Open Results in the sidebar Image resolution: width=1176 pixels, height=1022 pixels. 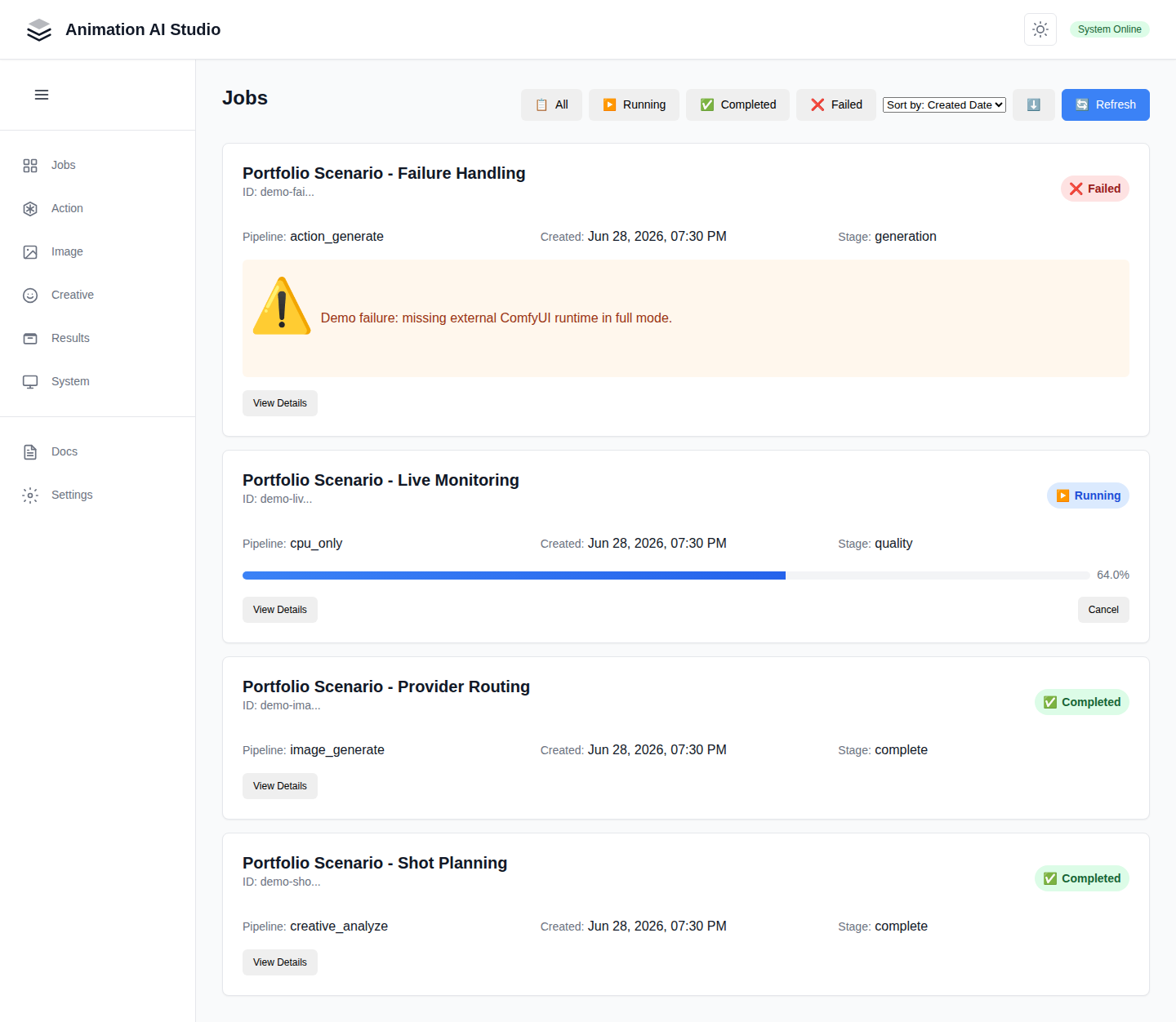[x=98, y=339]
